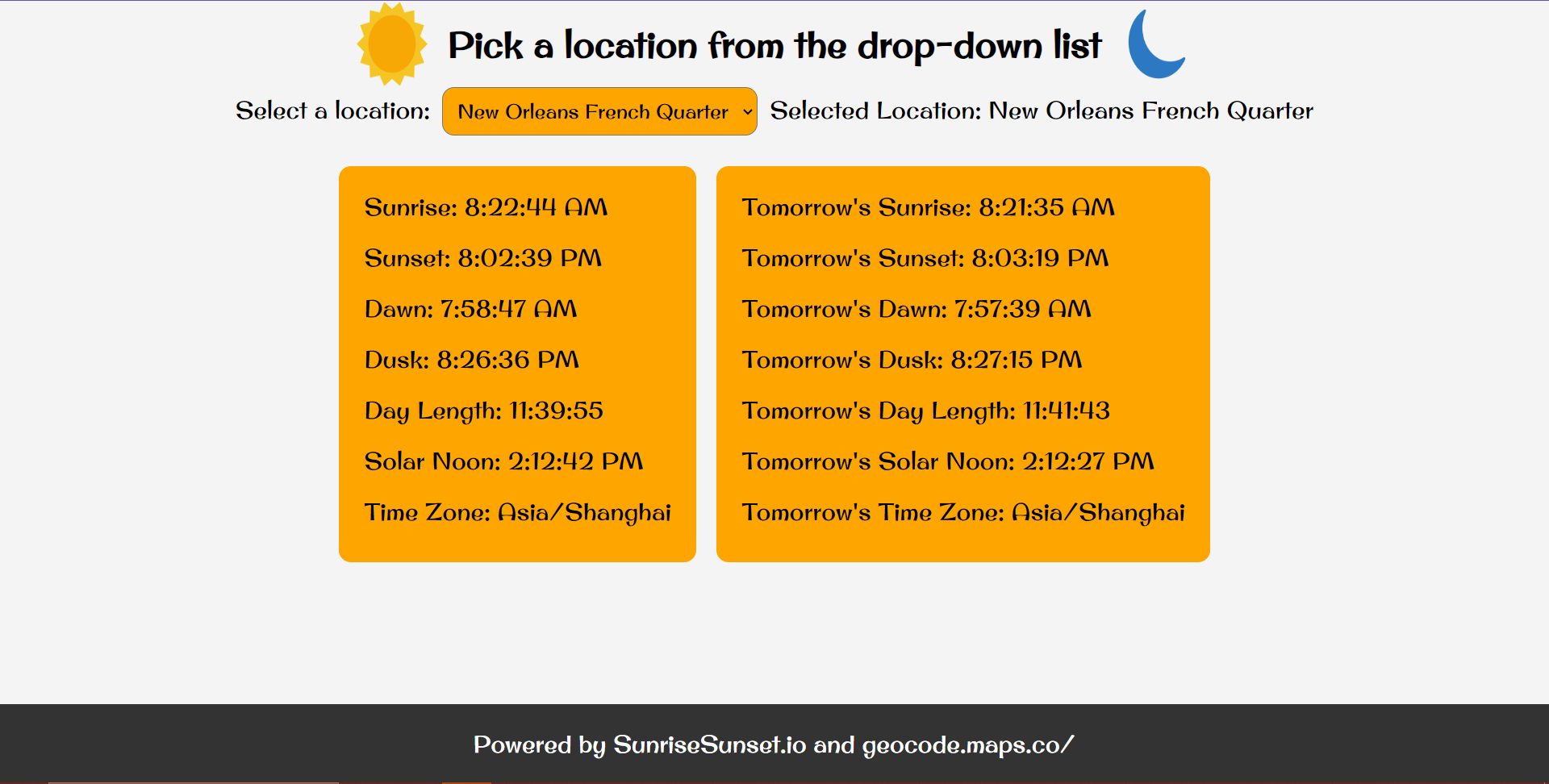Click today's Sunset time
Viewport: 1549px width, 784px height.
[x=483, y=258]
